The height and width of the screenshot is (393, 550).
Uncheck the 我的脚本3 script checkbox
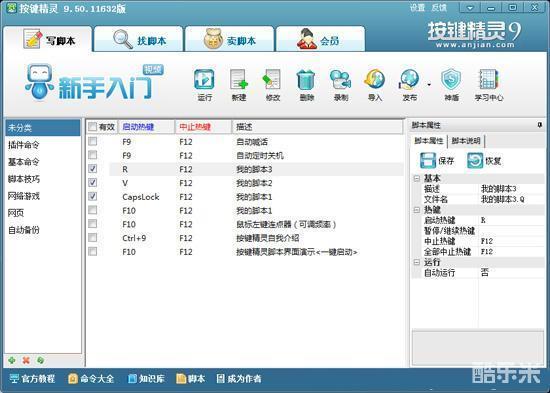(93, 169)
